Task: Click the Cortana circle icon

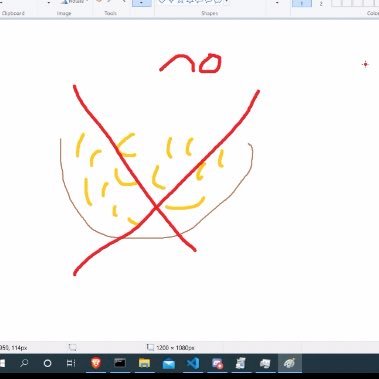Action: 47,363
